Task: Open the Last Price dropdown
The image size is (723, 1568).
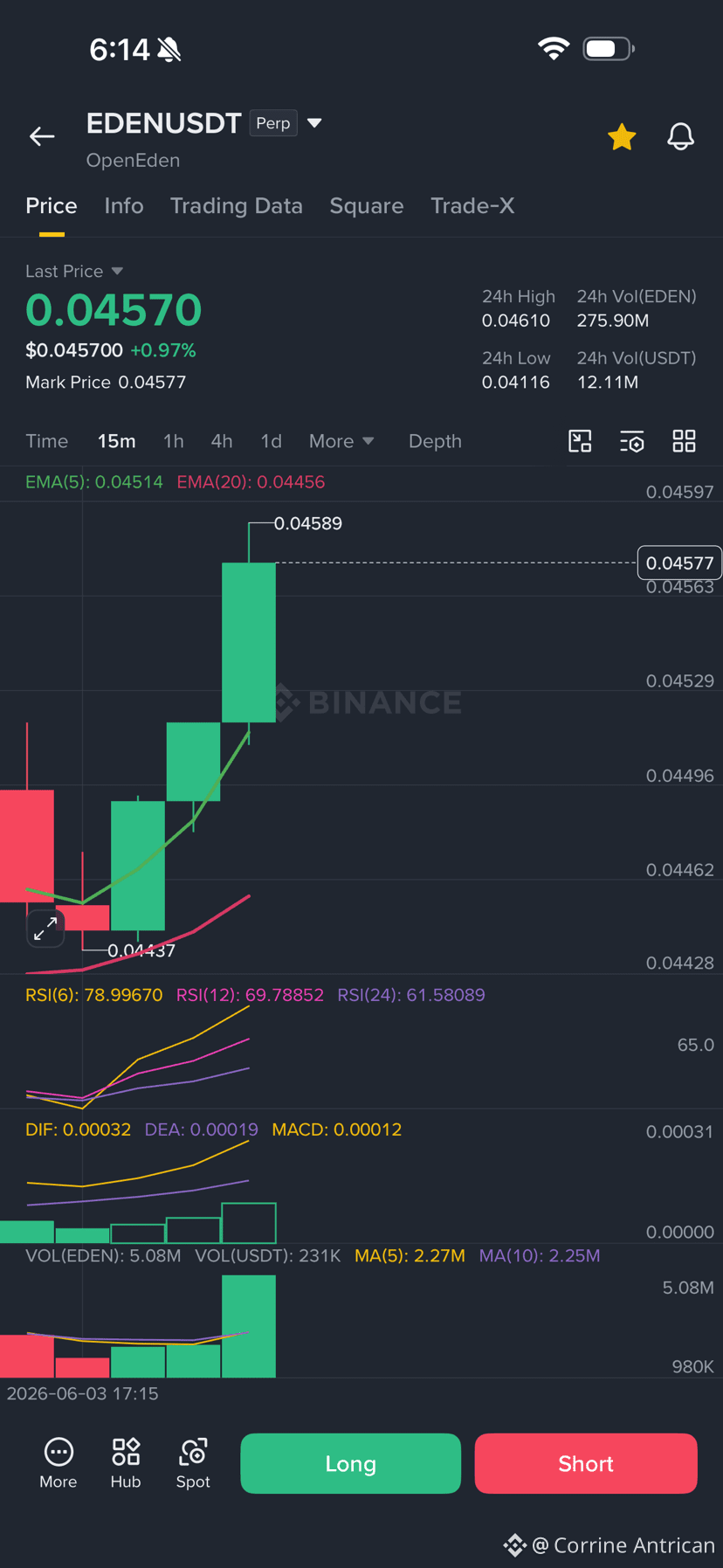Action: tap(74, 272)
